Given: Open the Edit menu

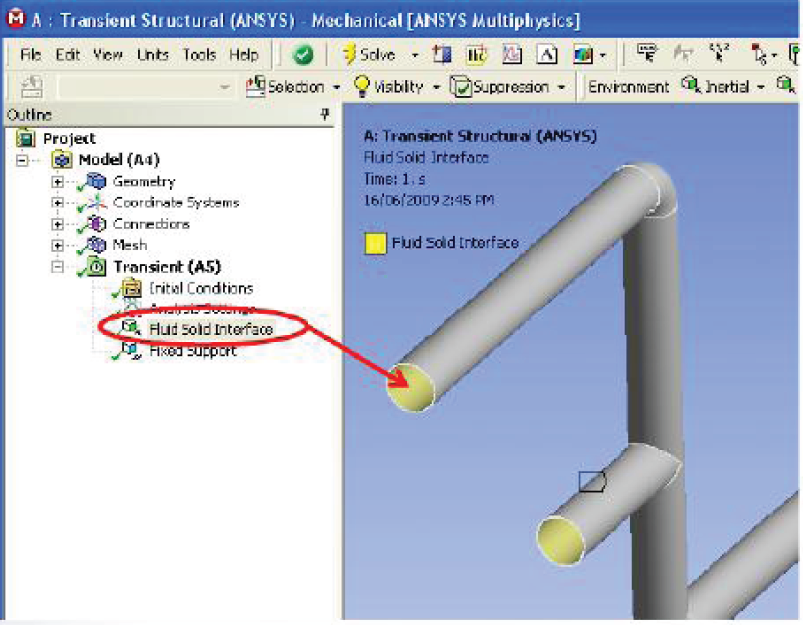Looking at the screenshot, I should click(67, 54).
